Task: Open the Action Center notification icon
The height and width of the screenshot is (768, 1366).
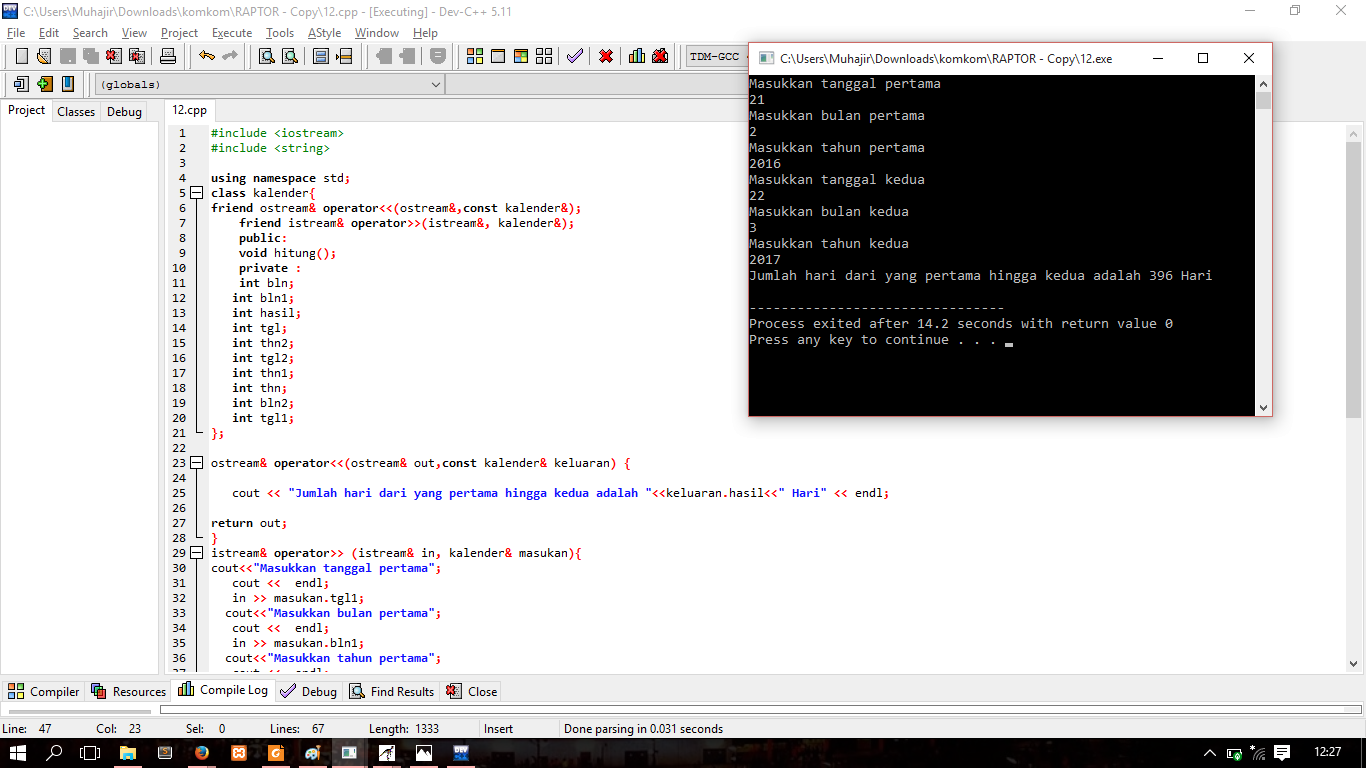Action: coord(1283,752)
